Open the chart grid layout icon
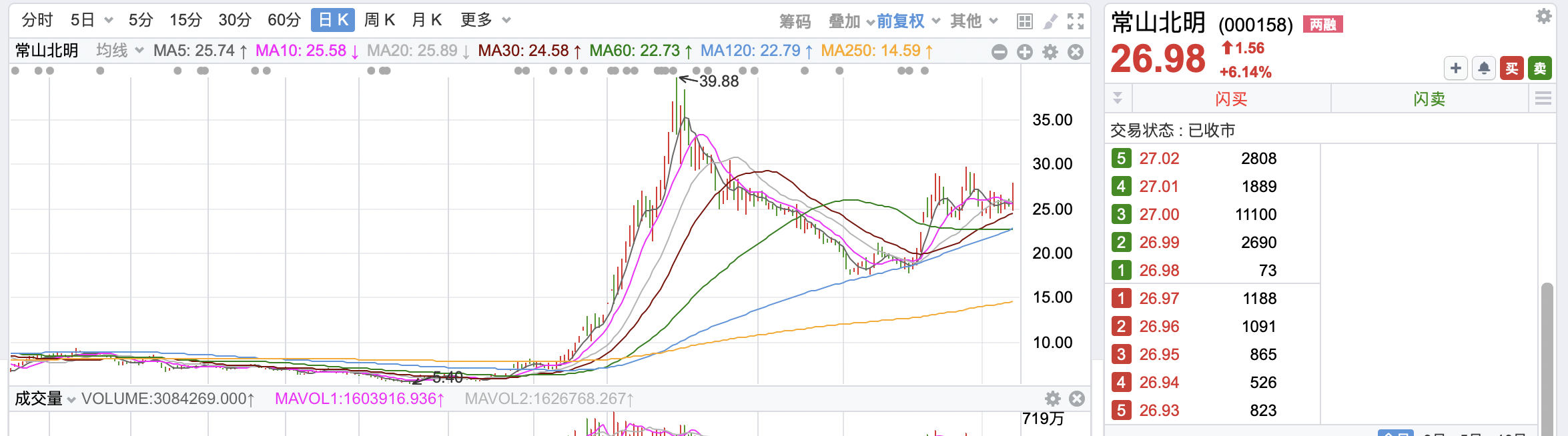Image resolution: width=1568 pixels, height=436 pixels. (x=1024, y=21)
